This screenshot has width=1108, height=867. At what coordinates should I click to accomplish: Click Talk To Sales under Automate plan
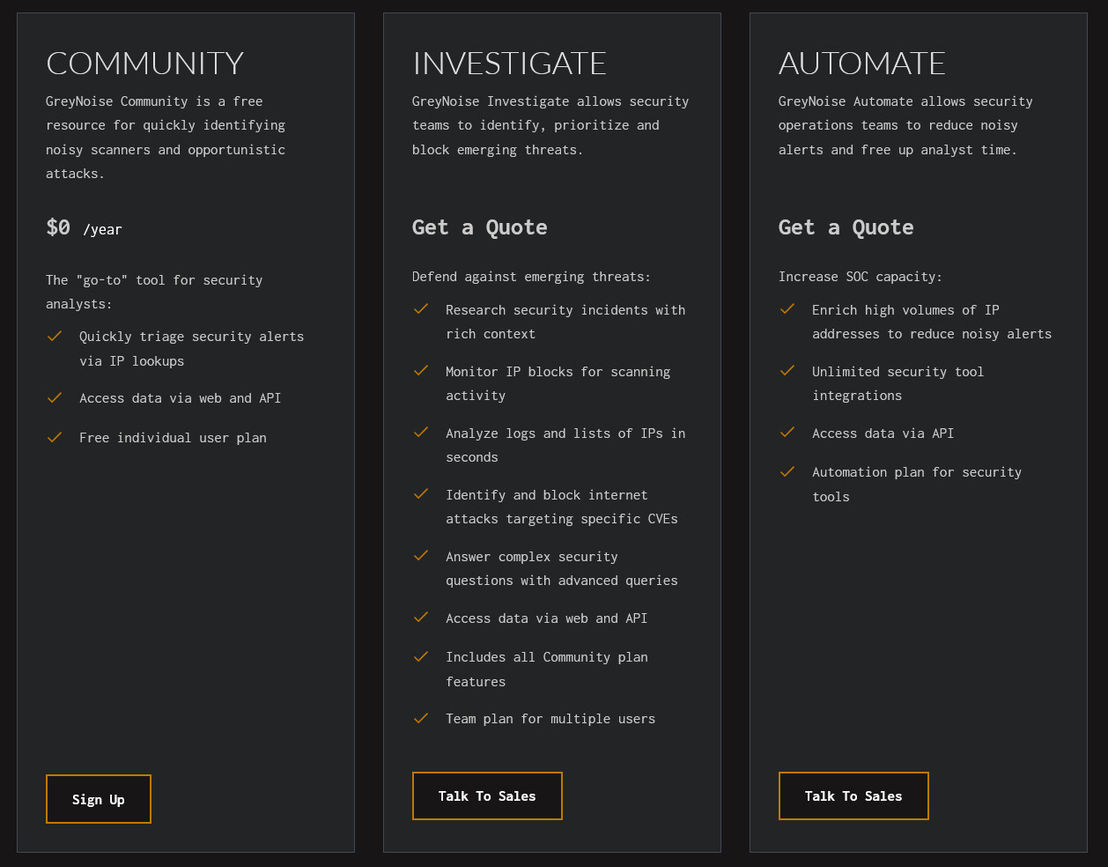(853, 796)
